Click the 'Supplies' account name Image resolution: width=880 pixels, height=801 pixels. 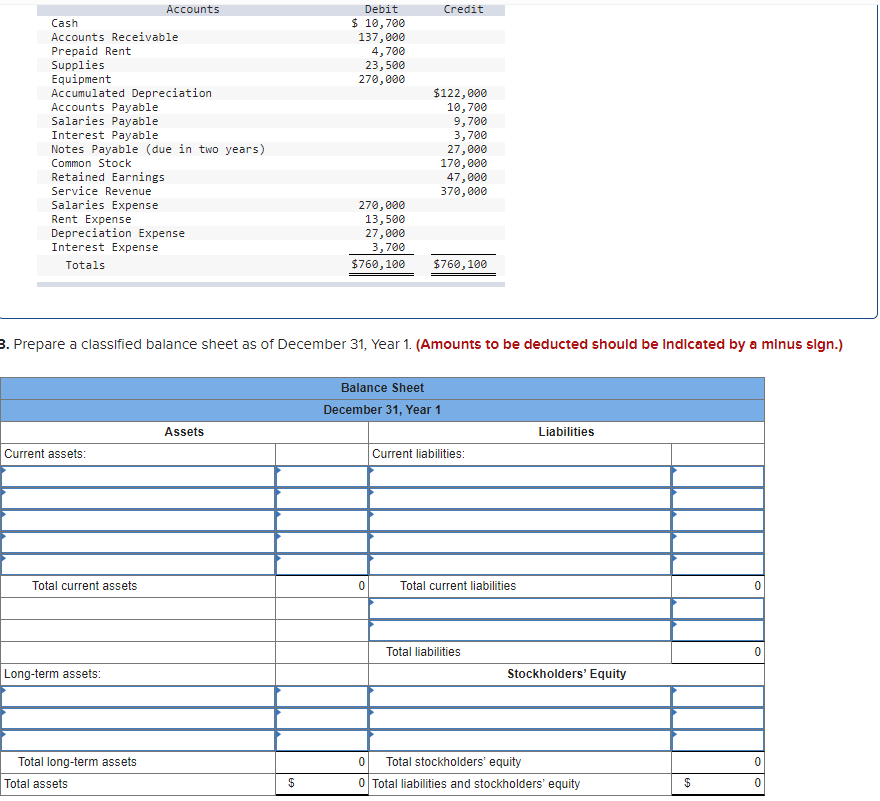click(x=77, y=65)
